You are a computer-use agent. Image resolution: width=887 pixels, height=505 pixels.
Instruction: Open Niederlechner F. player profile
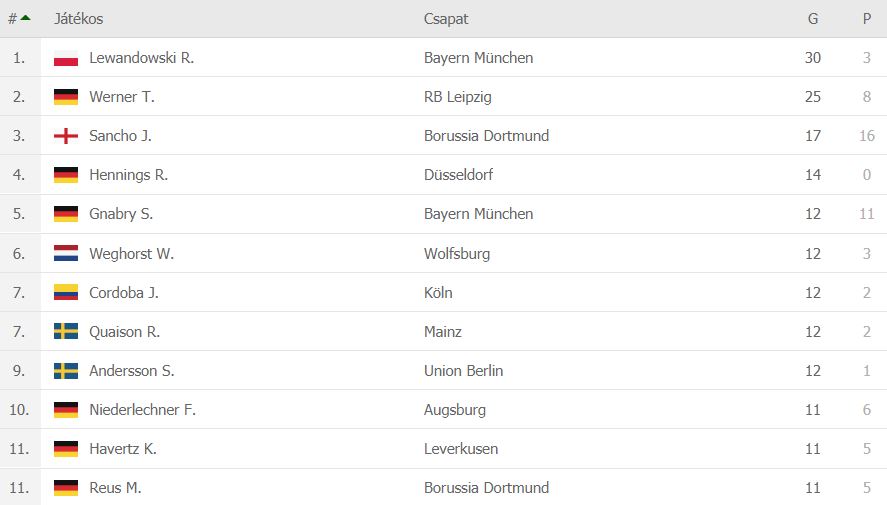click(143, 409)
